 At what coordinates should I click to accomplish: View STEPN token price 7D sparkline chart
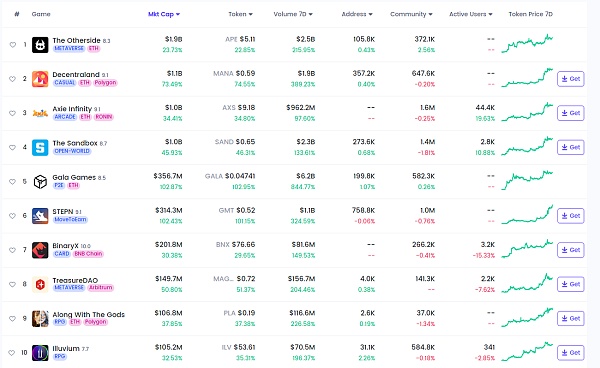(x=527, y=215)
